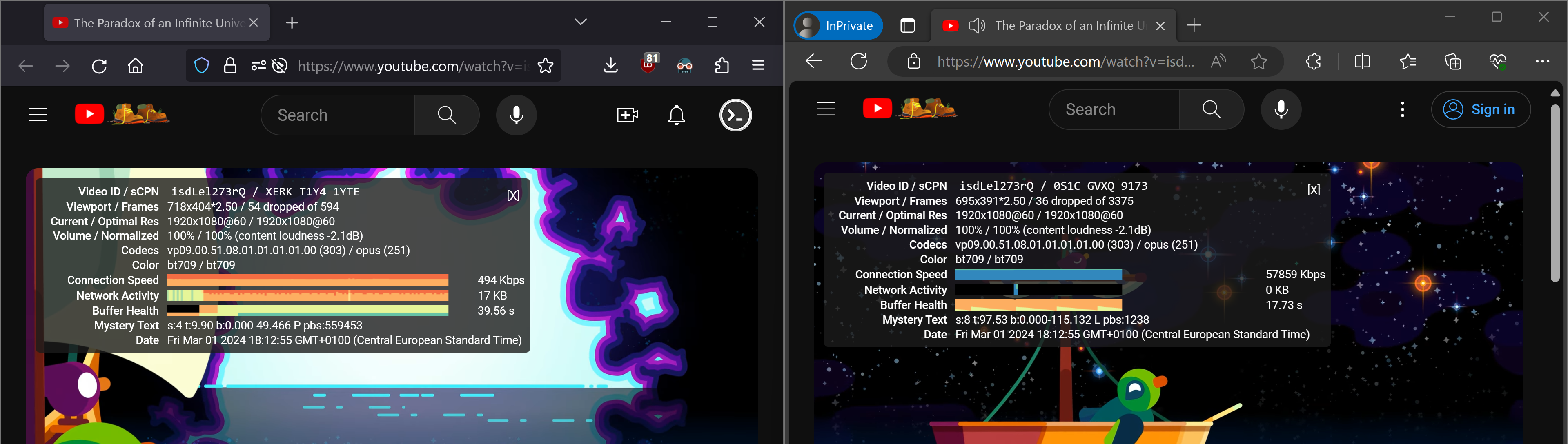Click Firefox downloads arrow icon

[610, 65]
